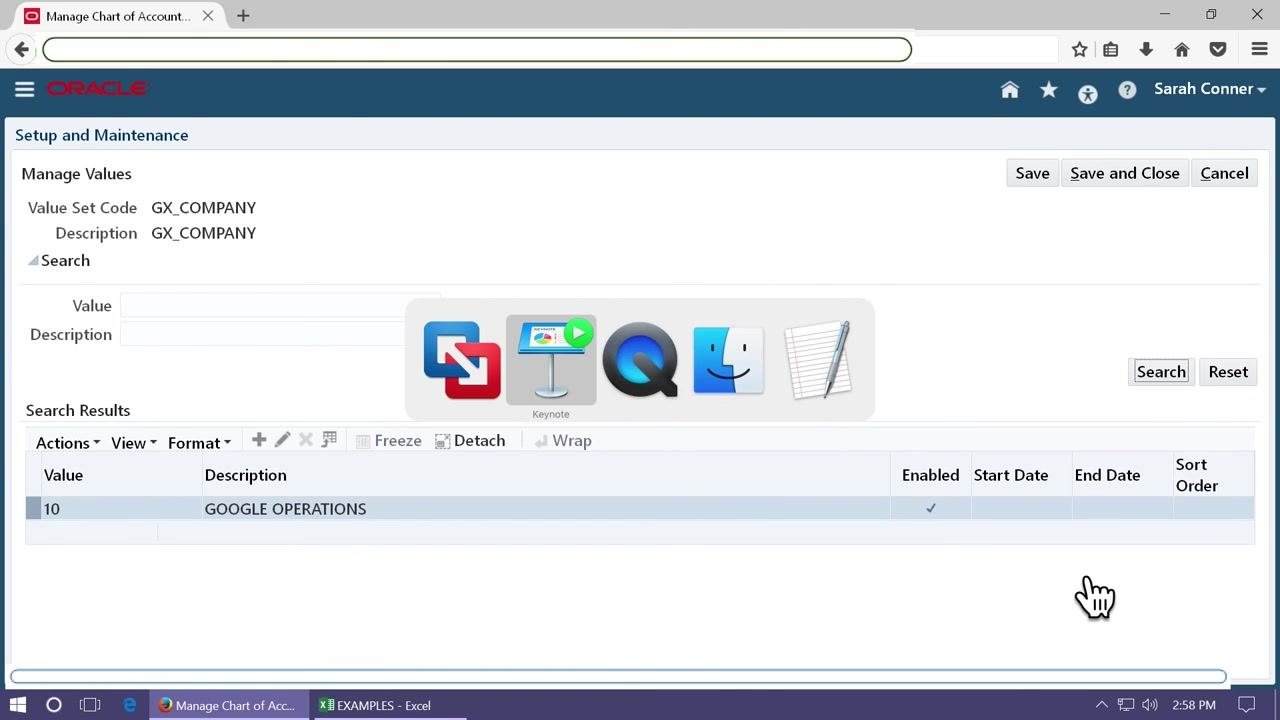
Task: Open the Help question mark icon
Action: 1127,90
